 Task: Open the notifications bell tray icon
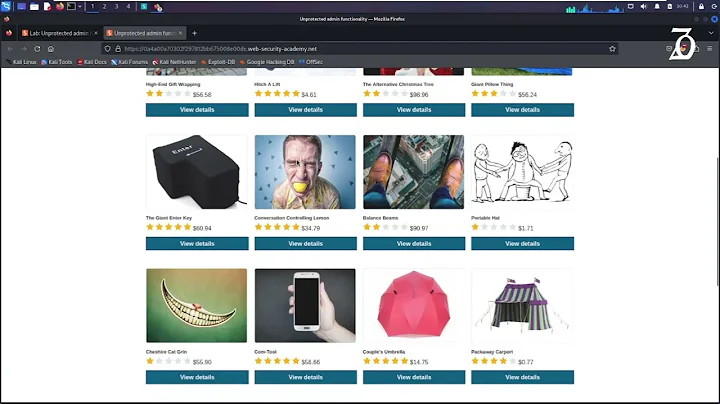pos(657,7)
